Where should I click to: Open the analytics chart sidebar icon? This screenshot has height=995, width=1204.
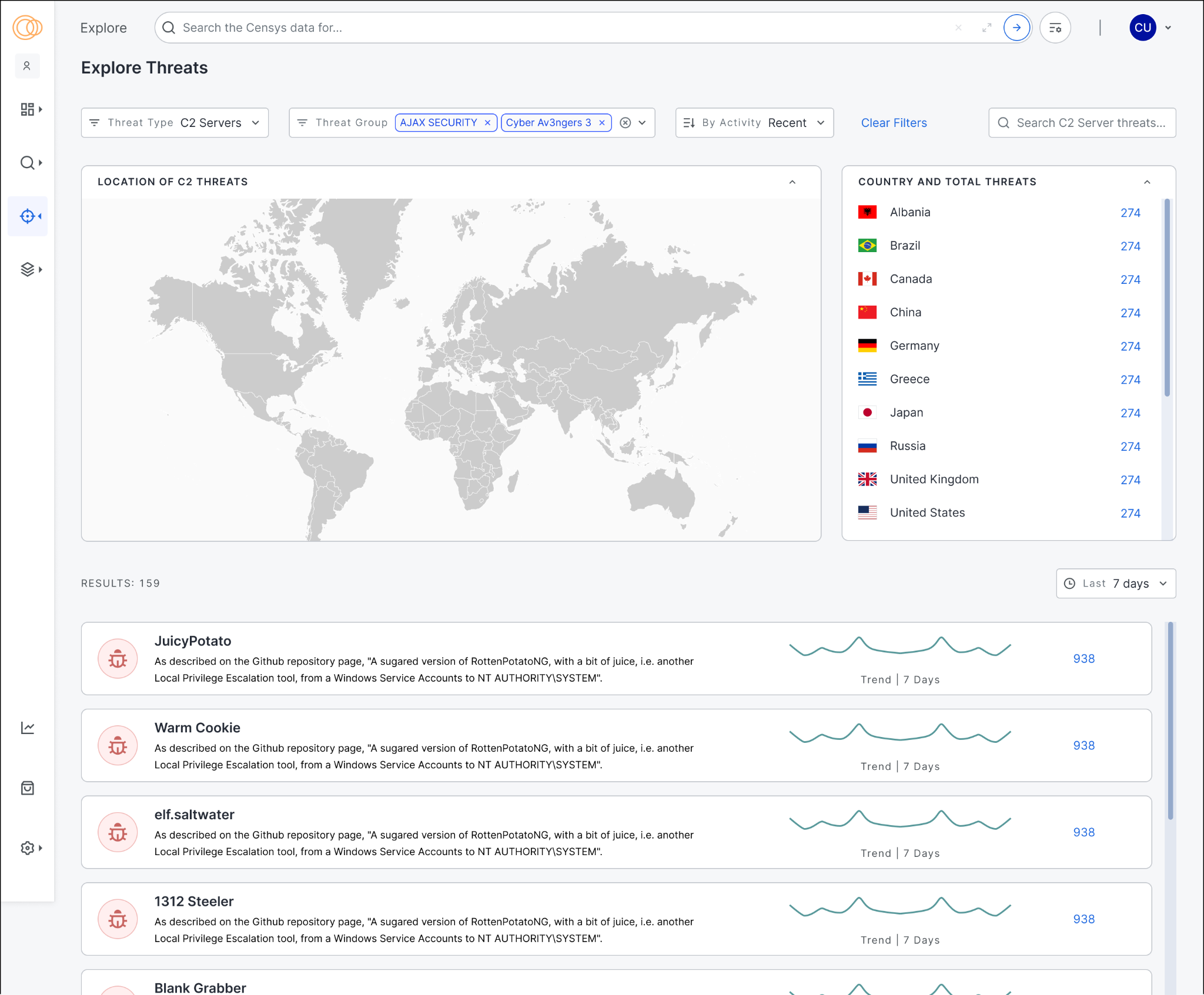tap(28, 728)
